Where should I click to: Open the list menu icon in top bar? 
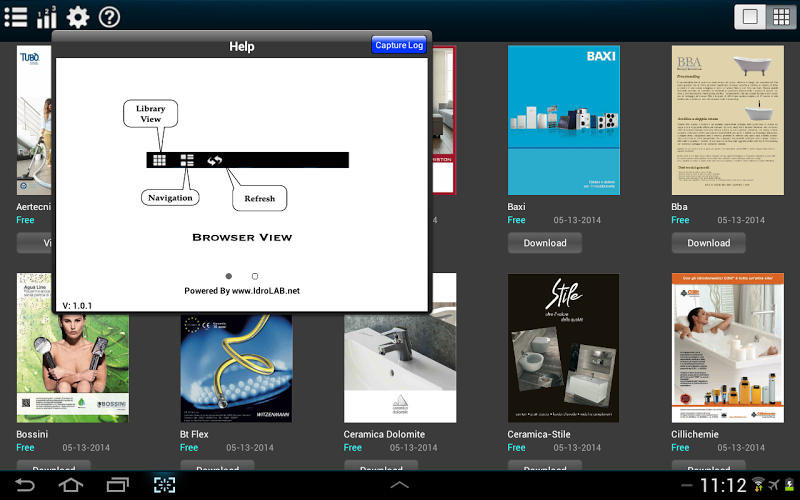(x=16, y=17)
